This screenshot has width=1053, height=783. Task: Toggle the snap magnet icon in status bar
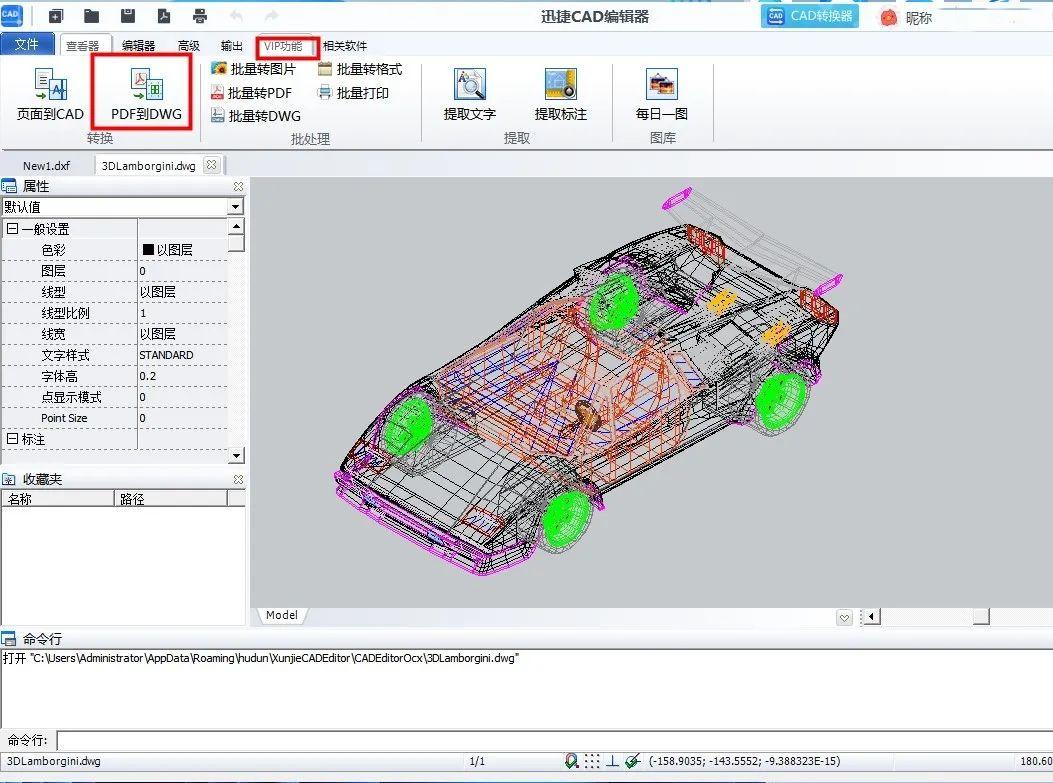click(571, 761)
